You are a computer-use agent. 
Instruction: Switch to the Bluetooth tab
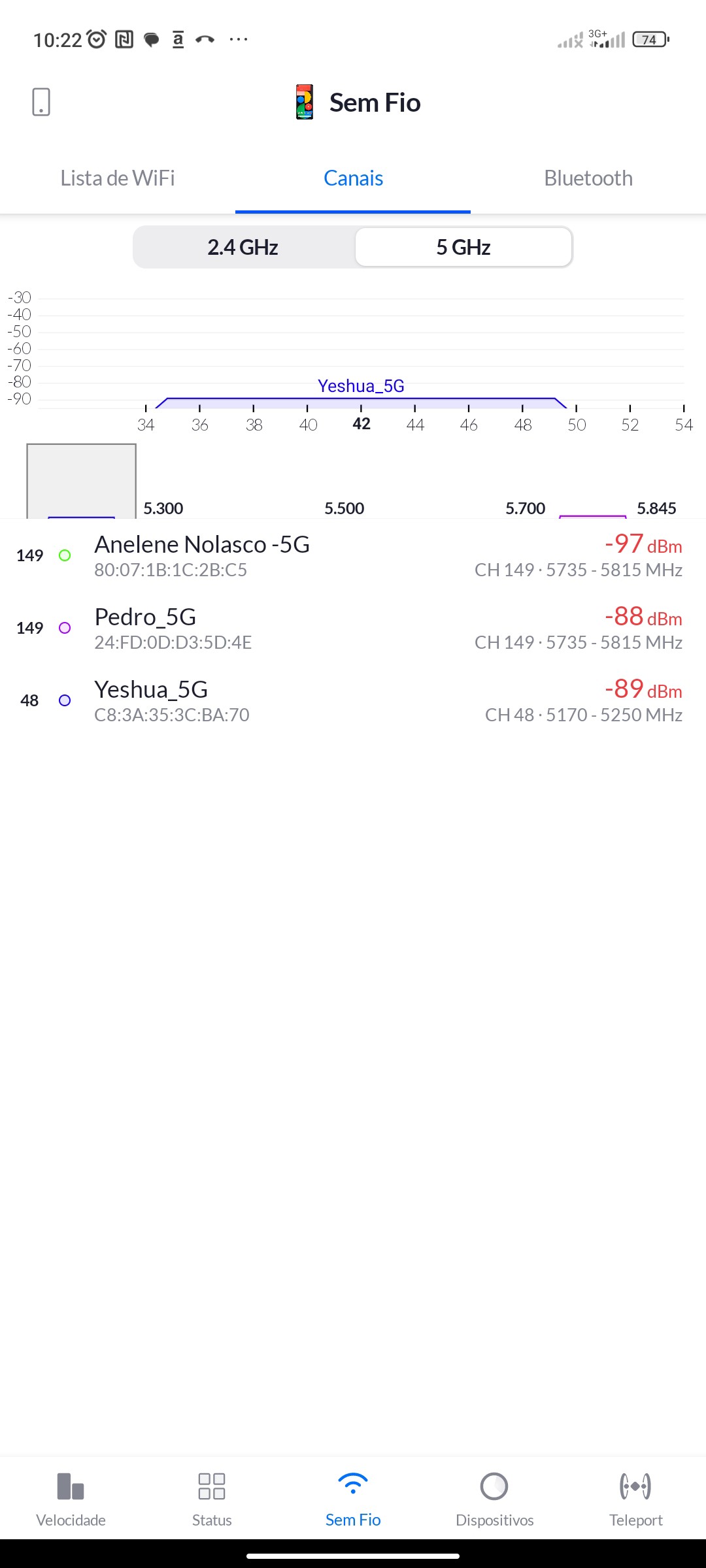click(x=588, y=178)
